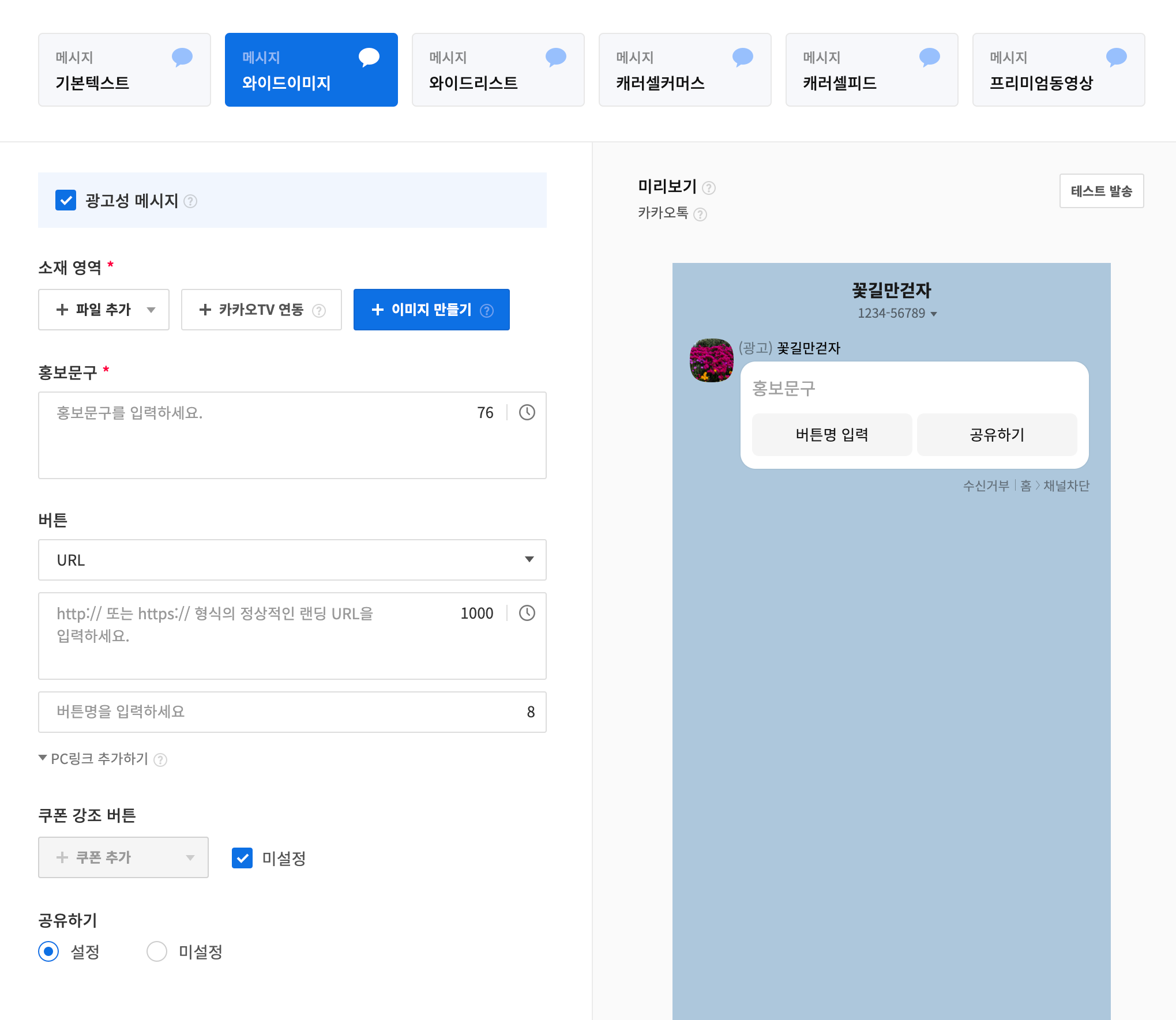
Task: Click help icon beside PC링크 추가하기
Action: tap(161, 760)
